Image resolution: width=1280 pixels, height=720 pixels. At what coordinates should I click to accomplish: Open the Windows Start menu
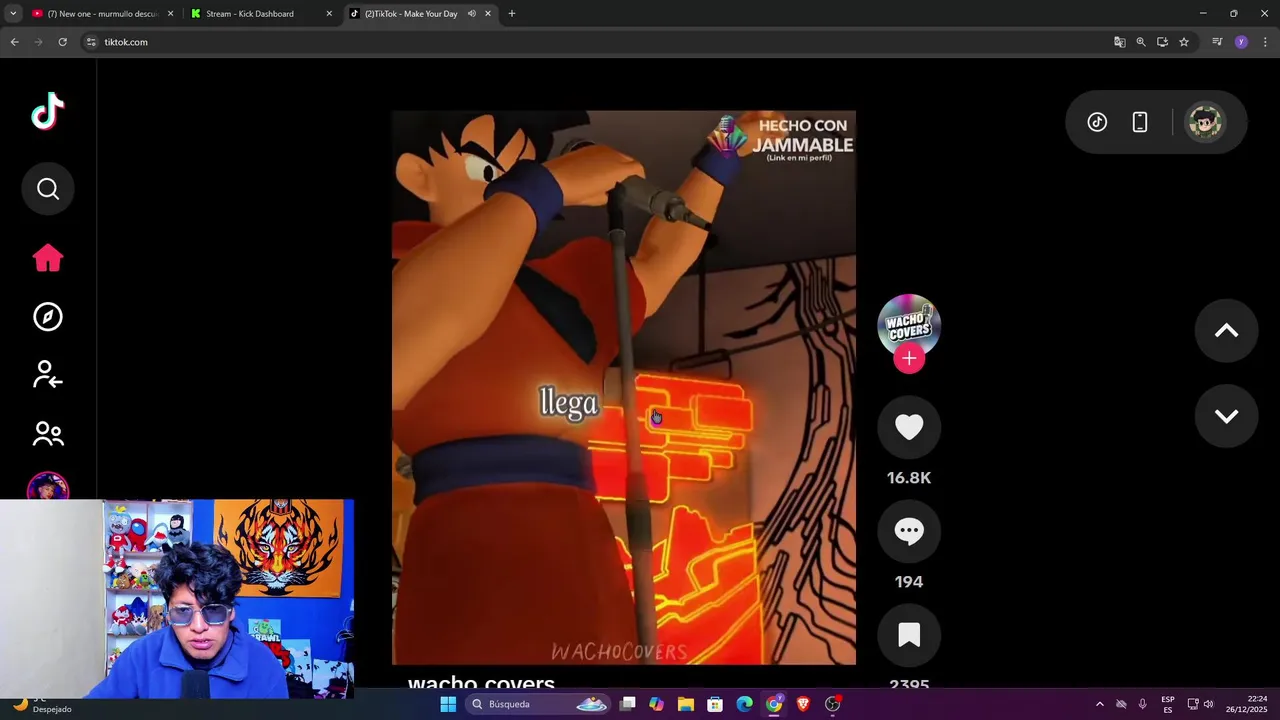[x=448, y=704]
